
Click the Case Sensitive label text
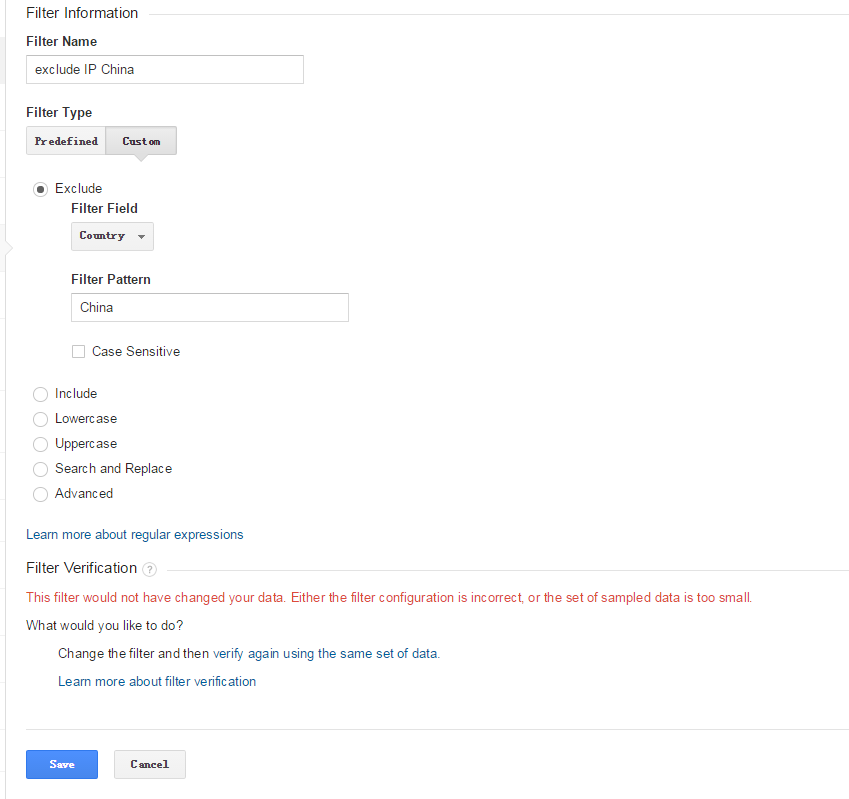(136, 352)
